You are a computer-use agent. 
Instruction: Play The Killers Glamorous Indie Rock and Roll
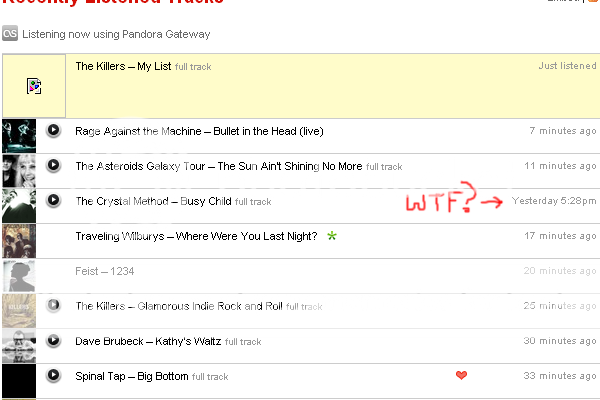pos(54,305)
